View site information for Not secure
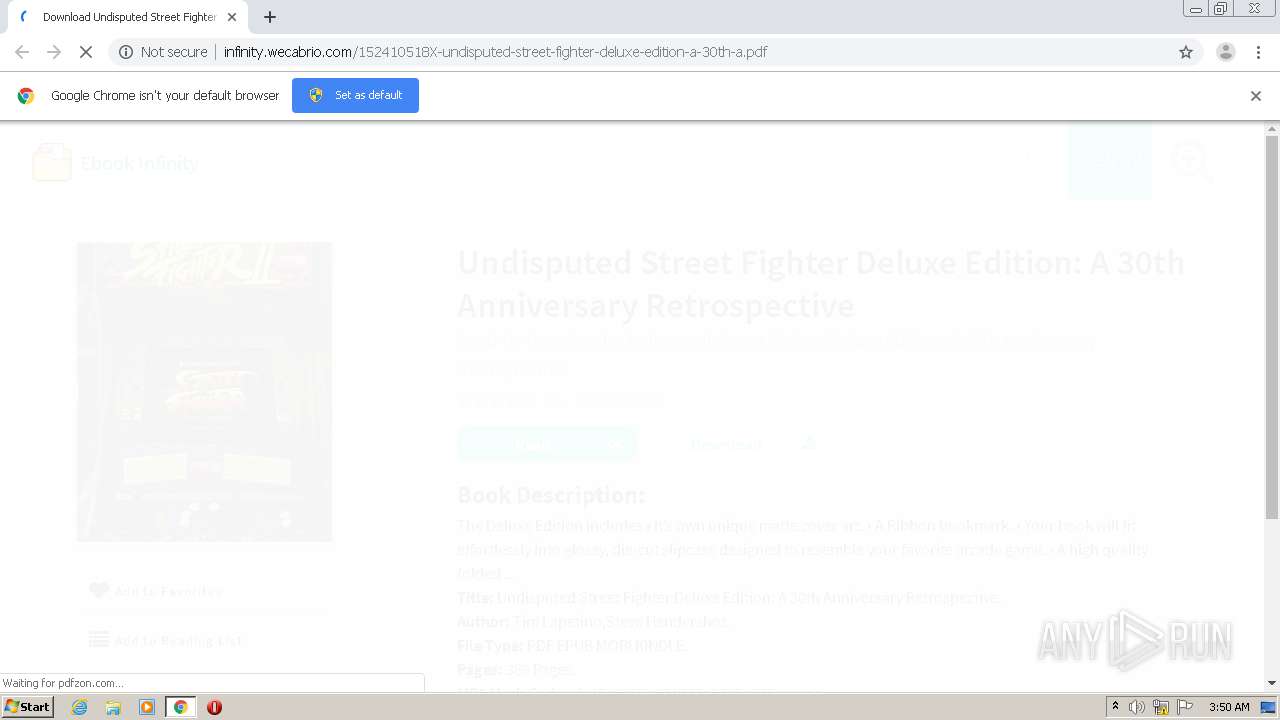 [x=164, y=52]
